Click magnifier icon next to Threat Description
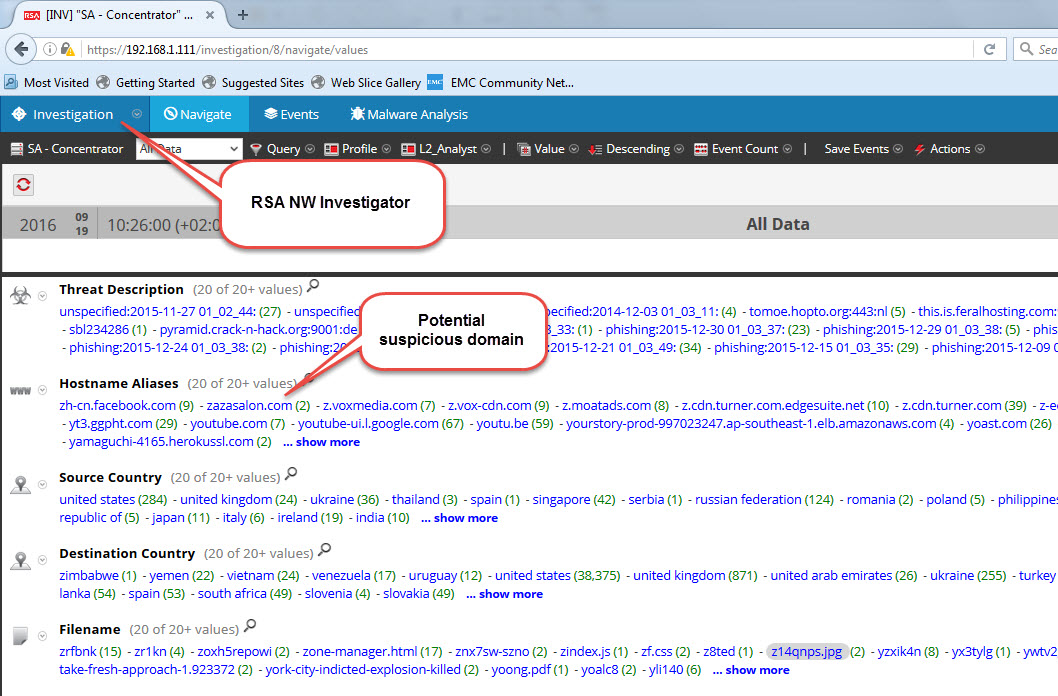Viewport: 1058px width, 696px height. click(313, 287)
